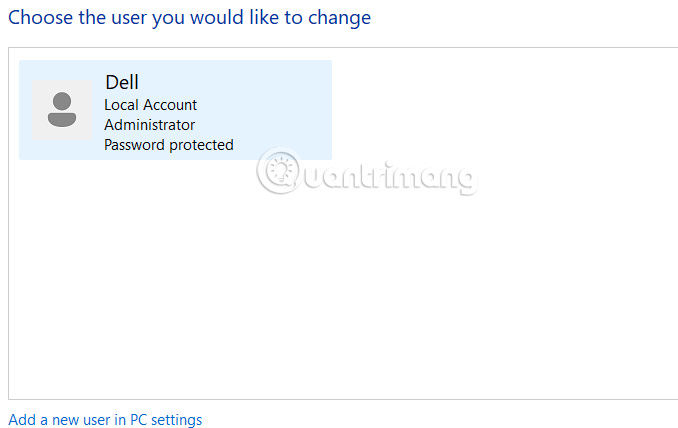678x428 pixels.
Task: Click the Dell account name
Action: pyautogui.click(x=122, y=83)
